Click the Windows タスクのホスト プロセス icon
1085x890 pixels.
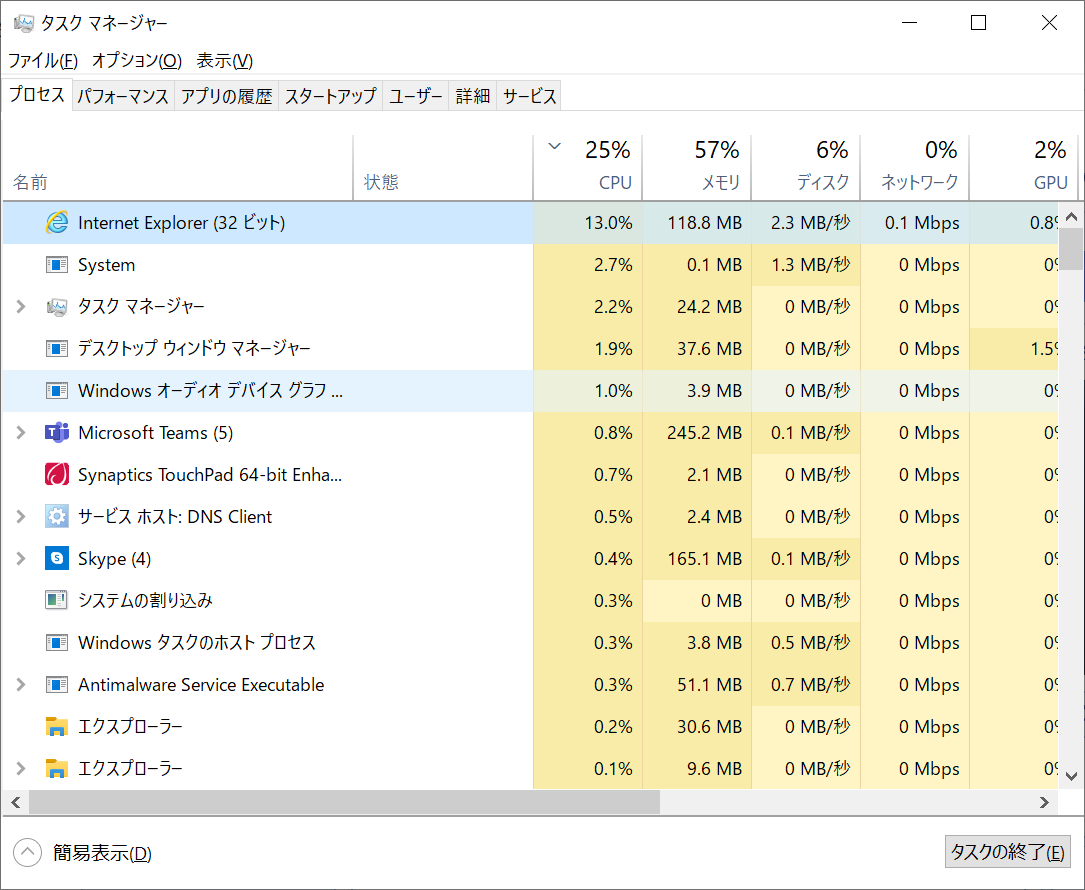coord(57,643)
